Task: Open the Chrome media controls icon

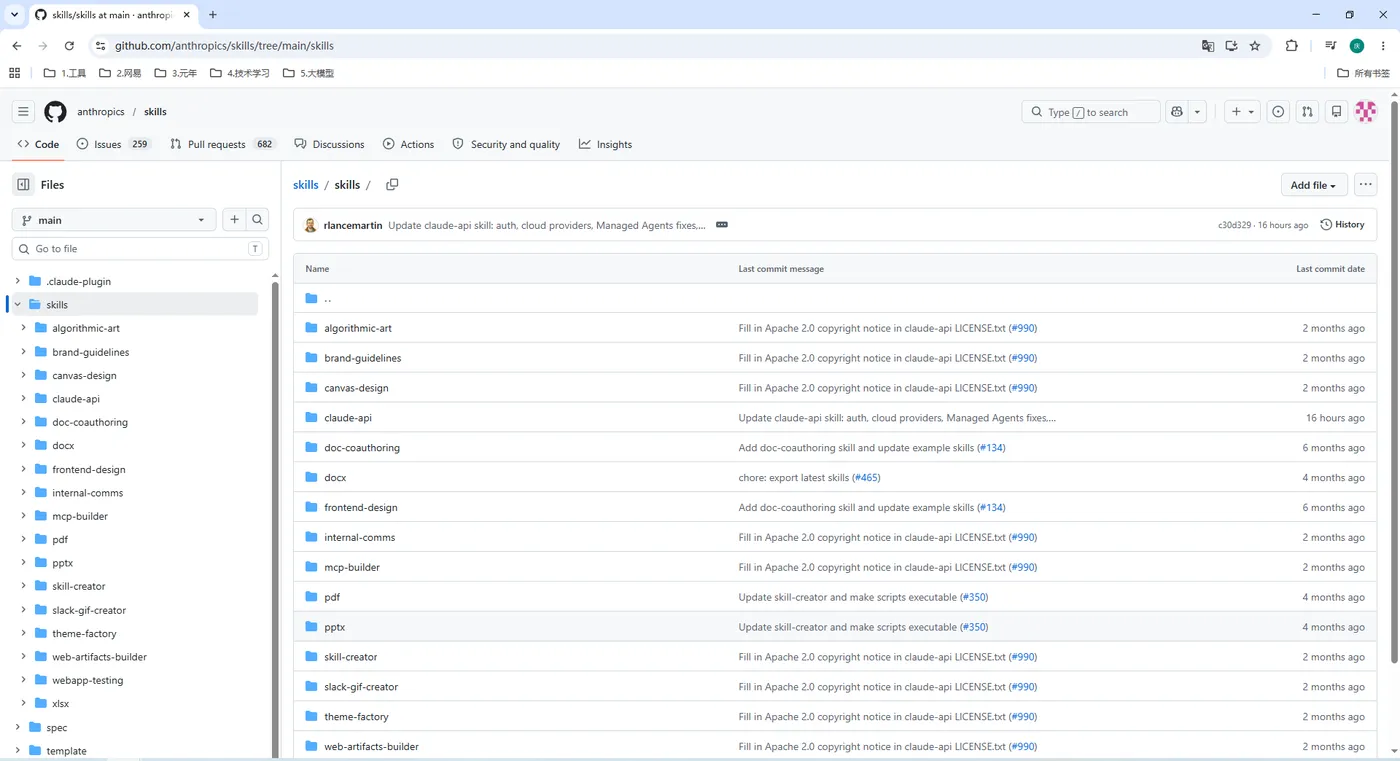Action: 1330,46
